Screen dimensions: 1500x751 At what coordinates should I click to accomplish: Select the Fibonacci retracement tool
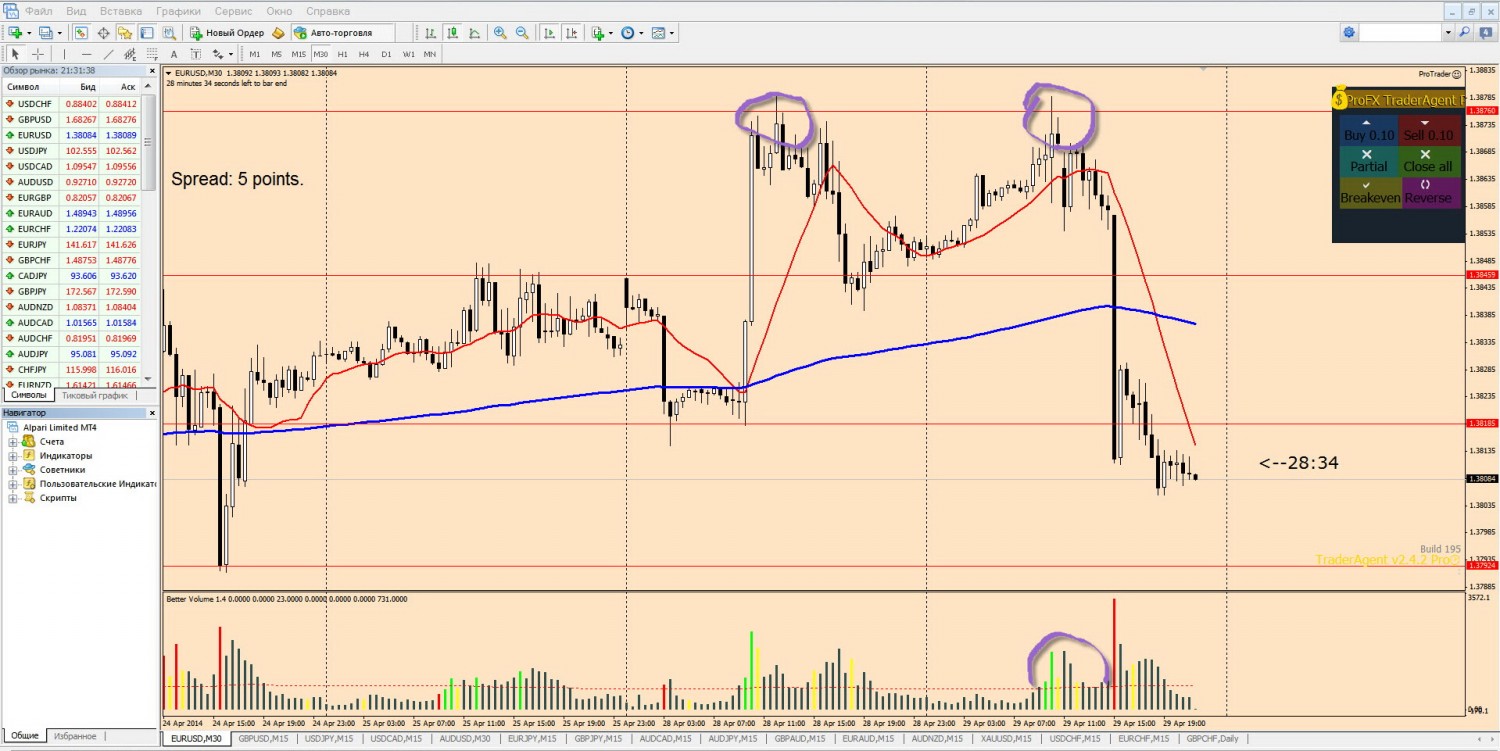click(x=152, y=54)
